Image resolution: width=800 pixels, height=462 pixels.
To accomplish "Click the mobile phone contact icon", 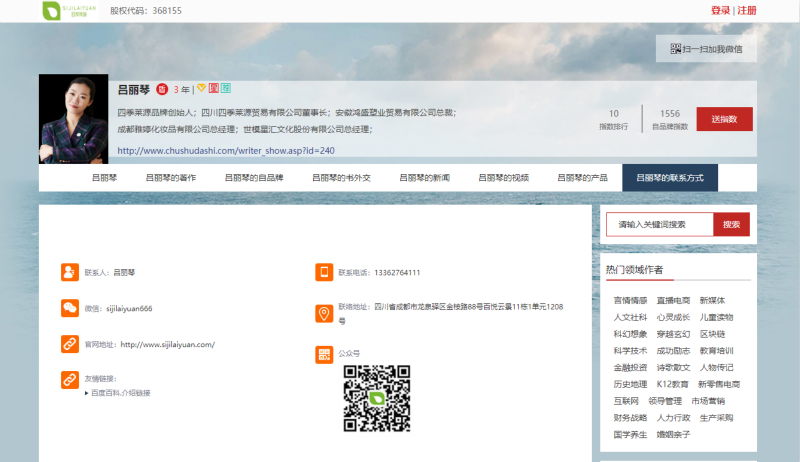I will [324, 272].
